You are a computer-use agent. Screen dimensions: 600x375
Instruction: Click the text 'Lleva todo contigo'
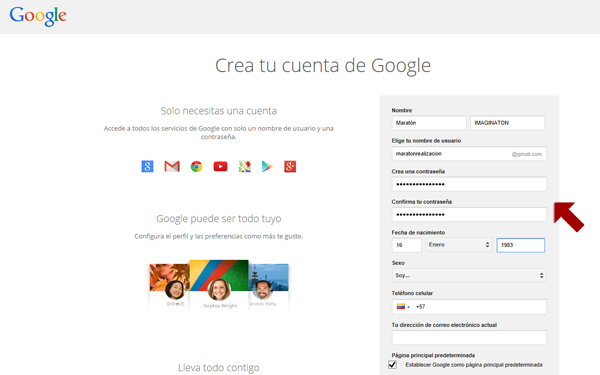point(218,367)
